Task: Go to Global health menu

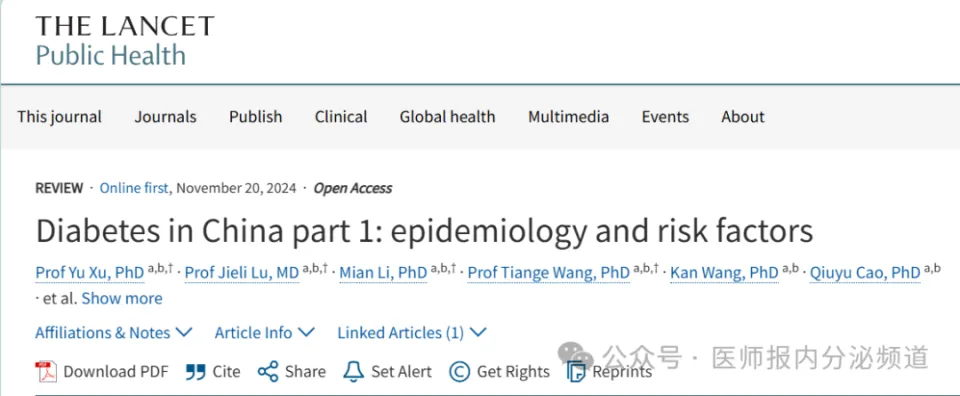Action: pyautogui.click(x=448, y=117)
